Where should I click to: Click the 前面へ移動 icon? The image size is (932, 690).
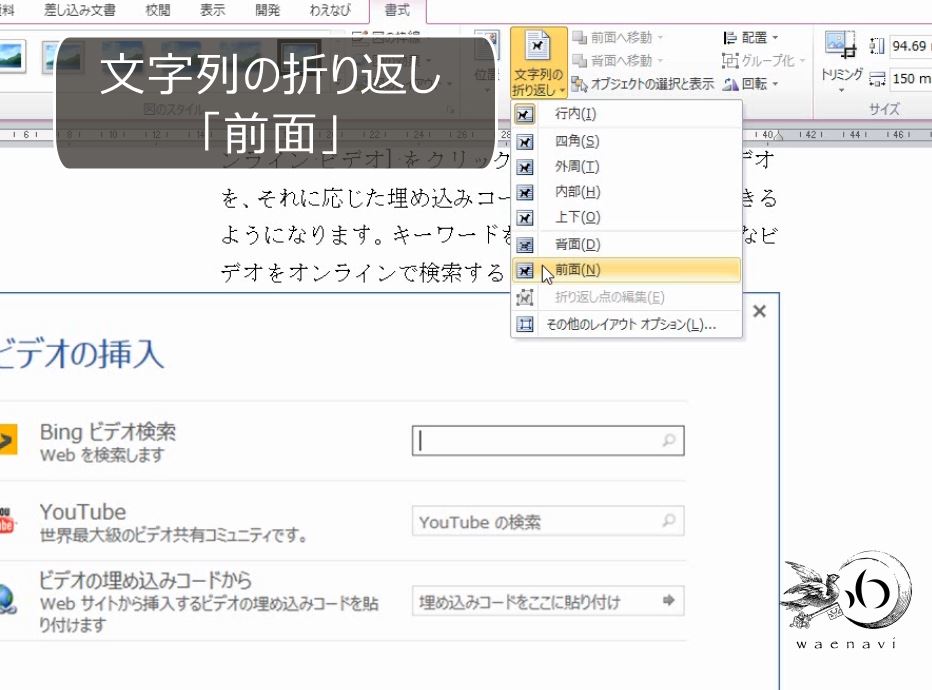[x=580, y=37]
